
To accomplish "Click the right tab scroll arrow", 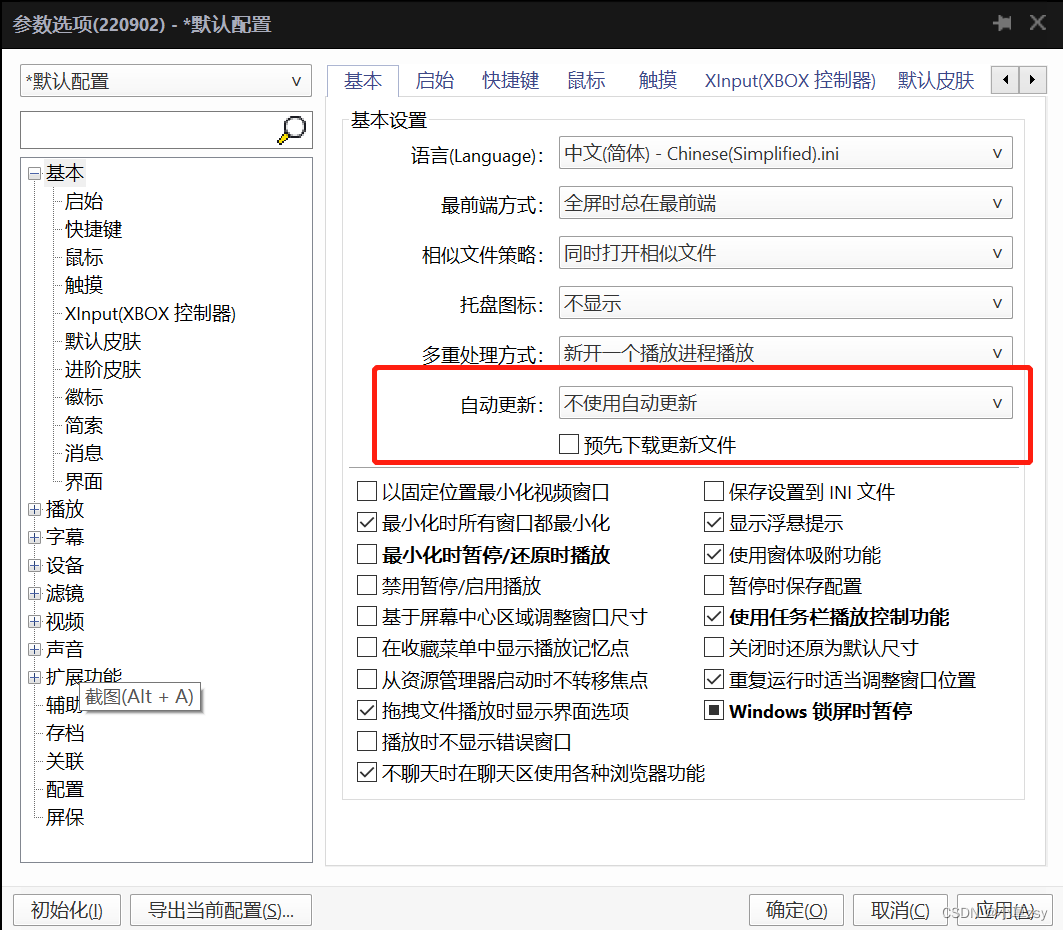I will coord(1032,79).
